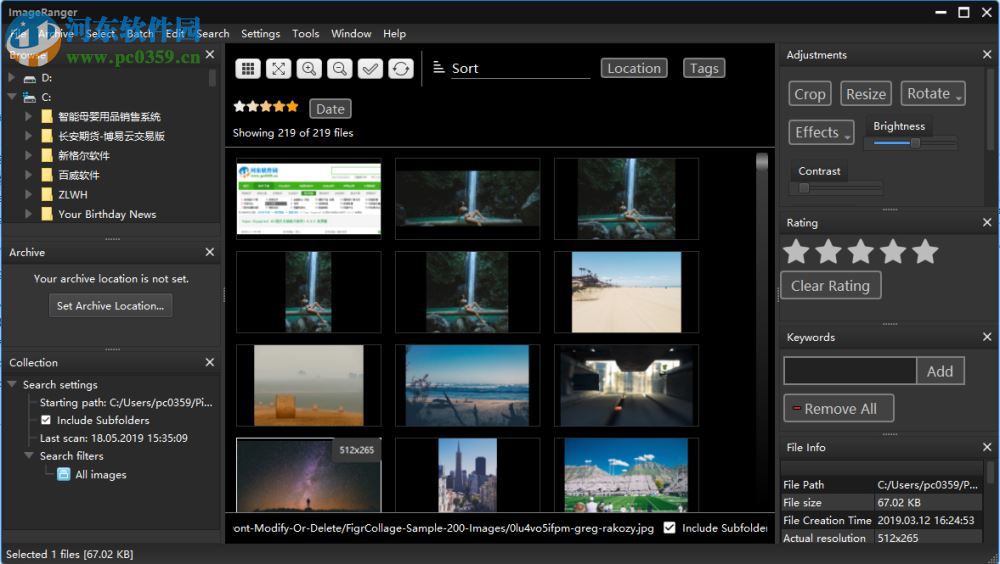Click the fit-to-screen expand icon
1000x564 pixels.
(x=278, y=68)
